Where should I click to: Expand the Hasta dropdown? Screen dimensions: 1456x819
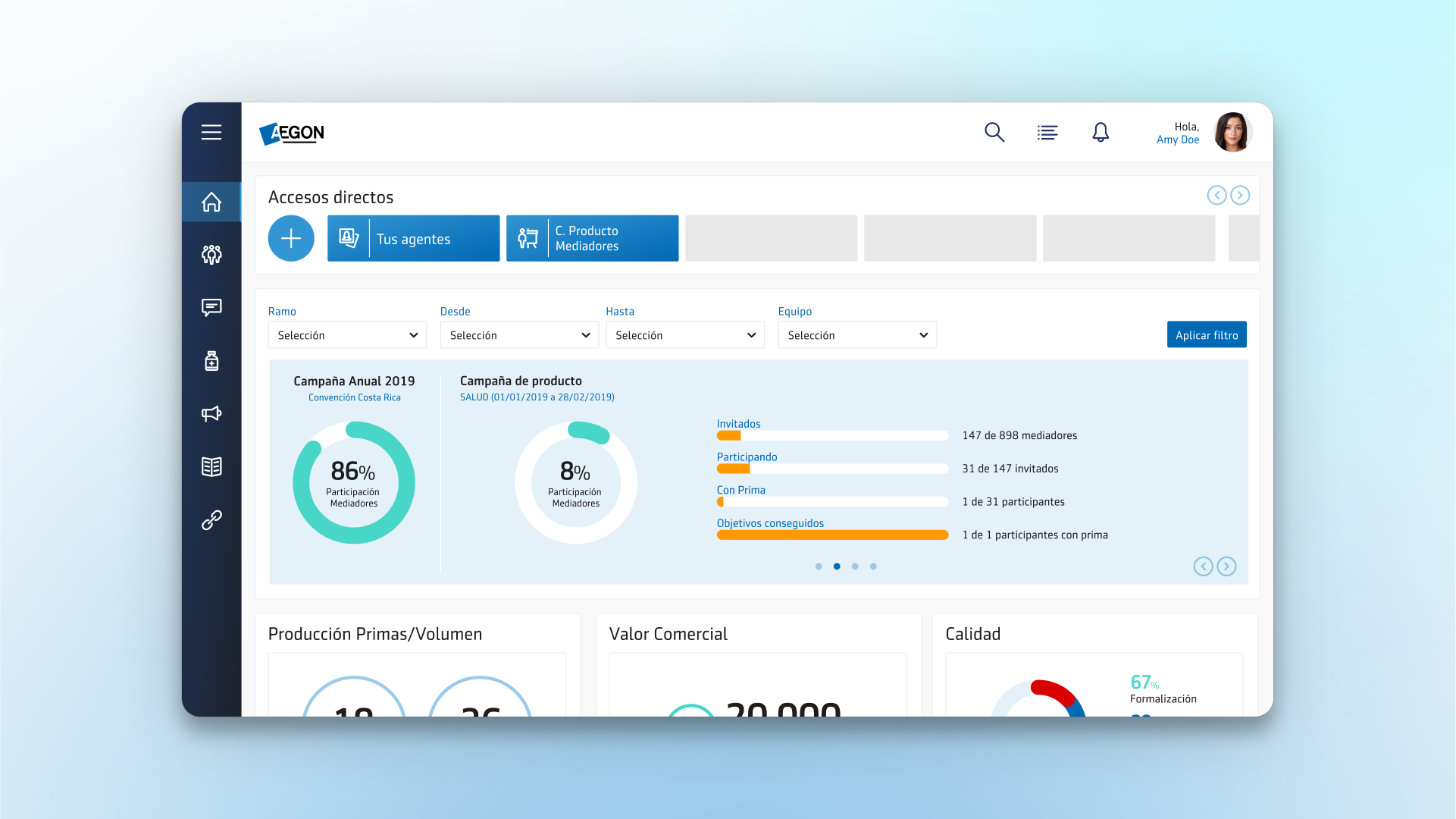(685, 335)
